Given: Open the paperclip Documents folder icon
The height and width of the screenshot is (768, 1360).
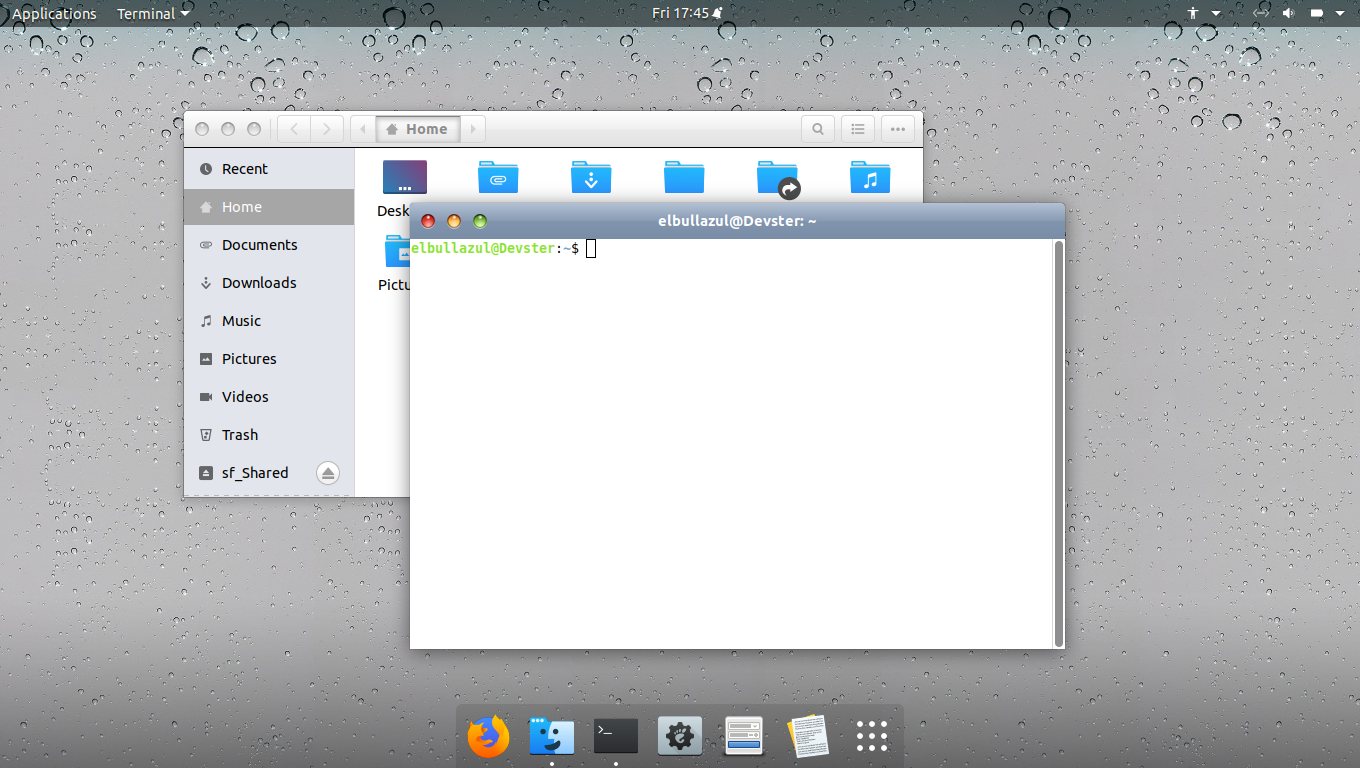Looking at the screenshot, I should click(498, 177).
